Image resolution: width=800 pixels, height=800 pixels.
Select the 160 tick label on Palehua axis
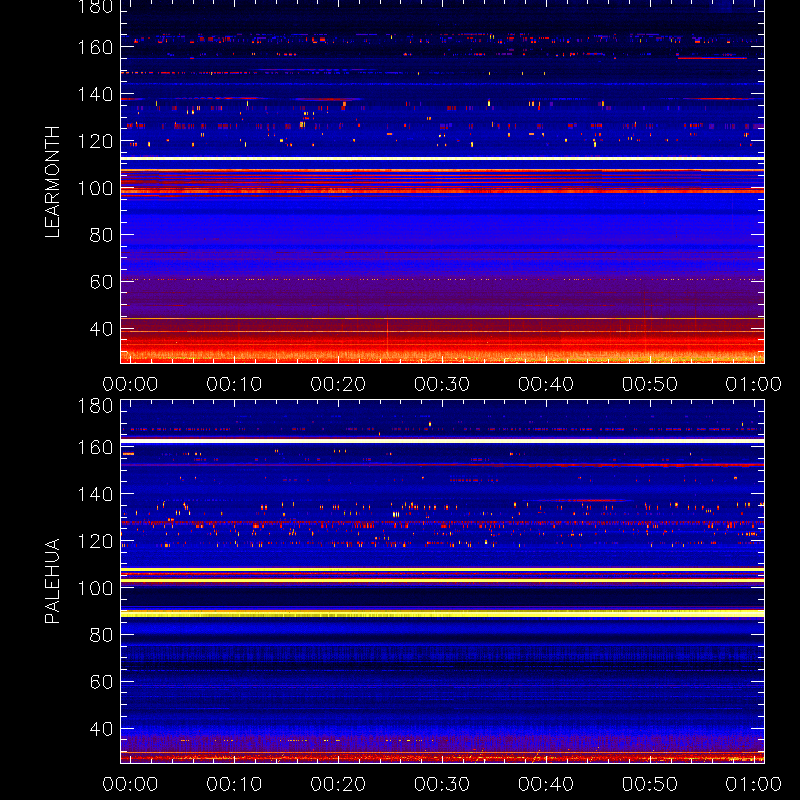click(x=95, y=447)
